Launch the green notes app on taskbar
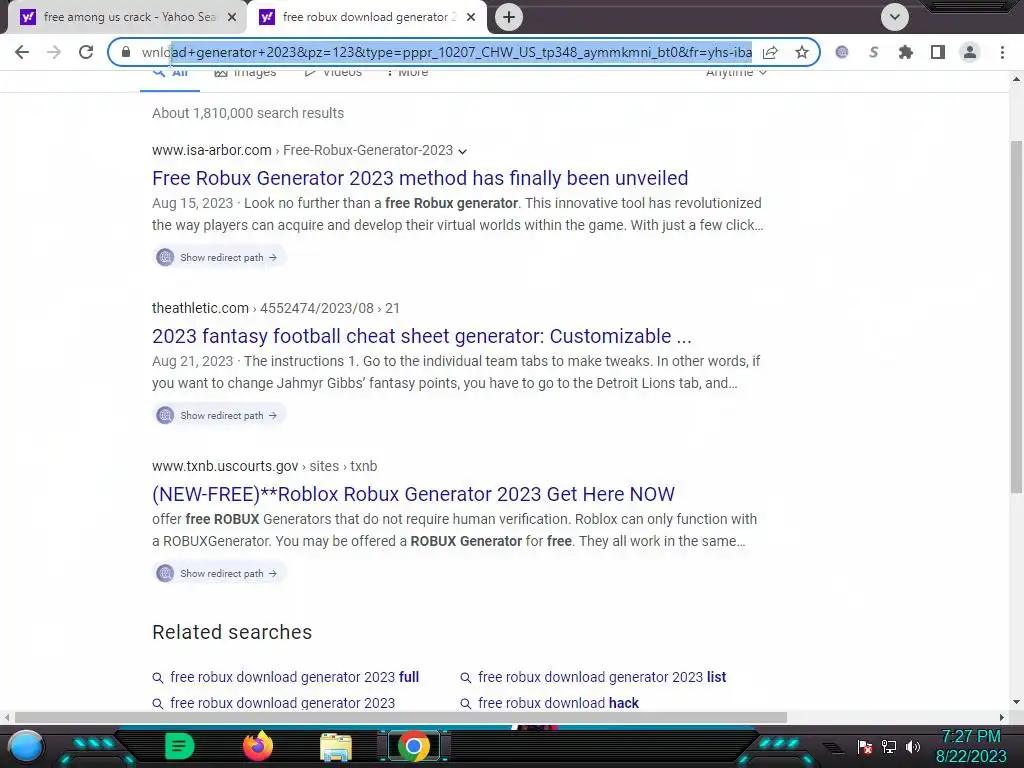The height and width of the screenshot is (768, 1024). 179,746
